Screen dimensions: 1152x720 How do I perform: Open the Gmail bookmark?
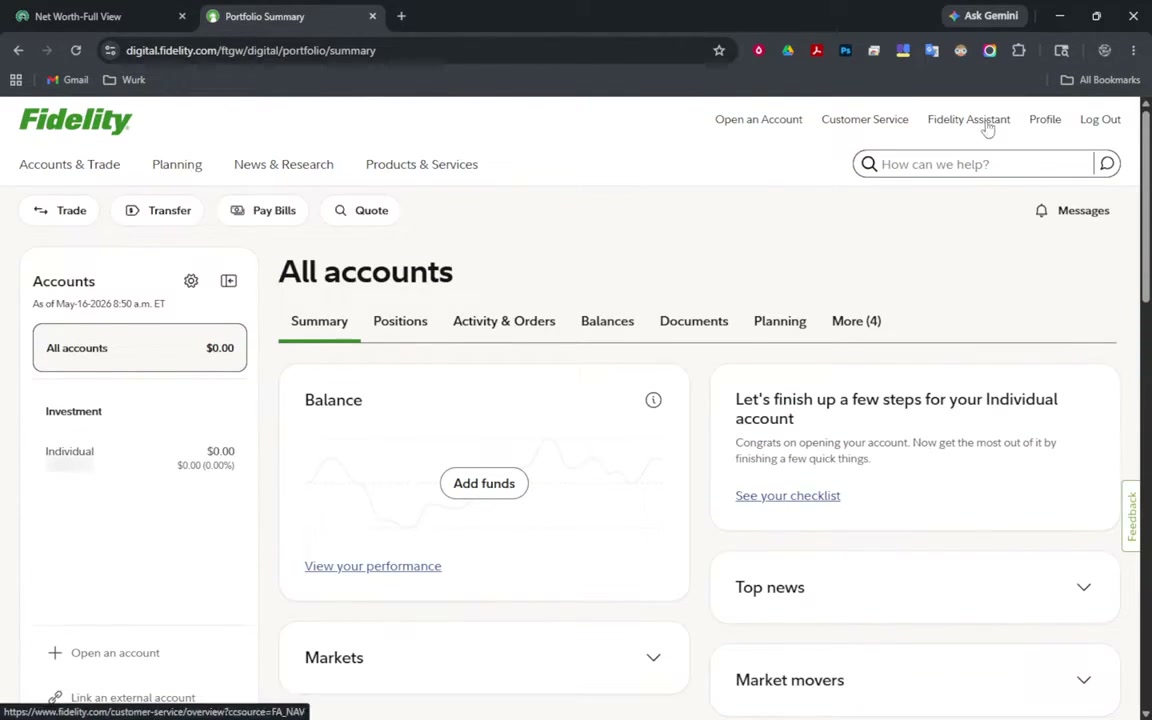67,80
